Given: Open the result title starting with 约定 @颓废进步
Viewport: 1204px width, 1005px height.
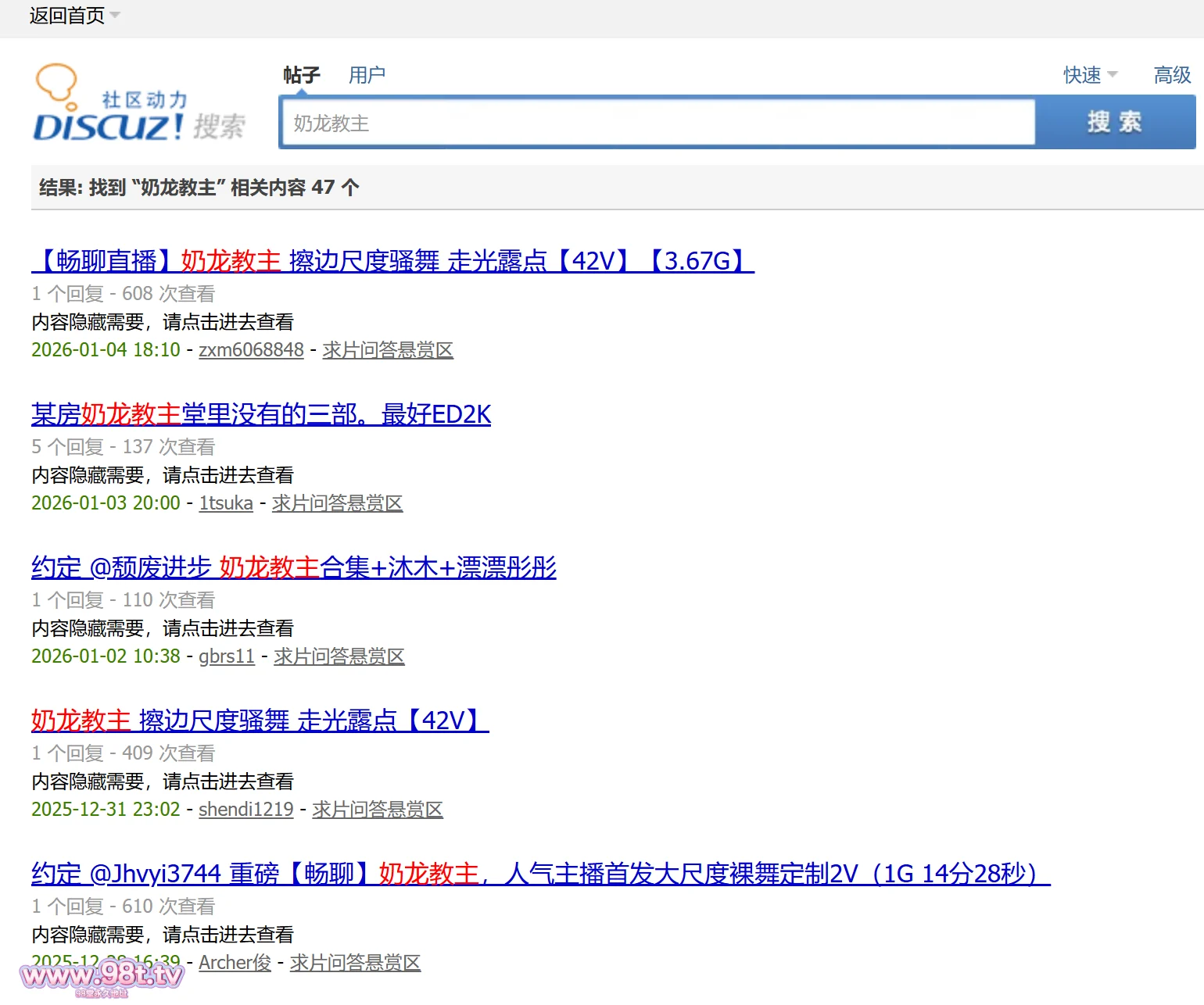Looking at the screenshot, I should click(293, 567).
